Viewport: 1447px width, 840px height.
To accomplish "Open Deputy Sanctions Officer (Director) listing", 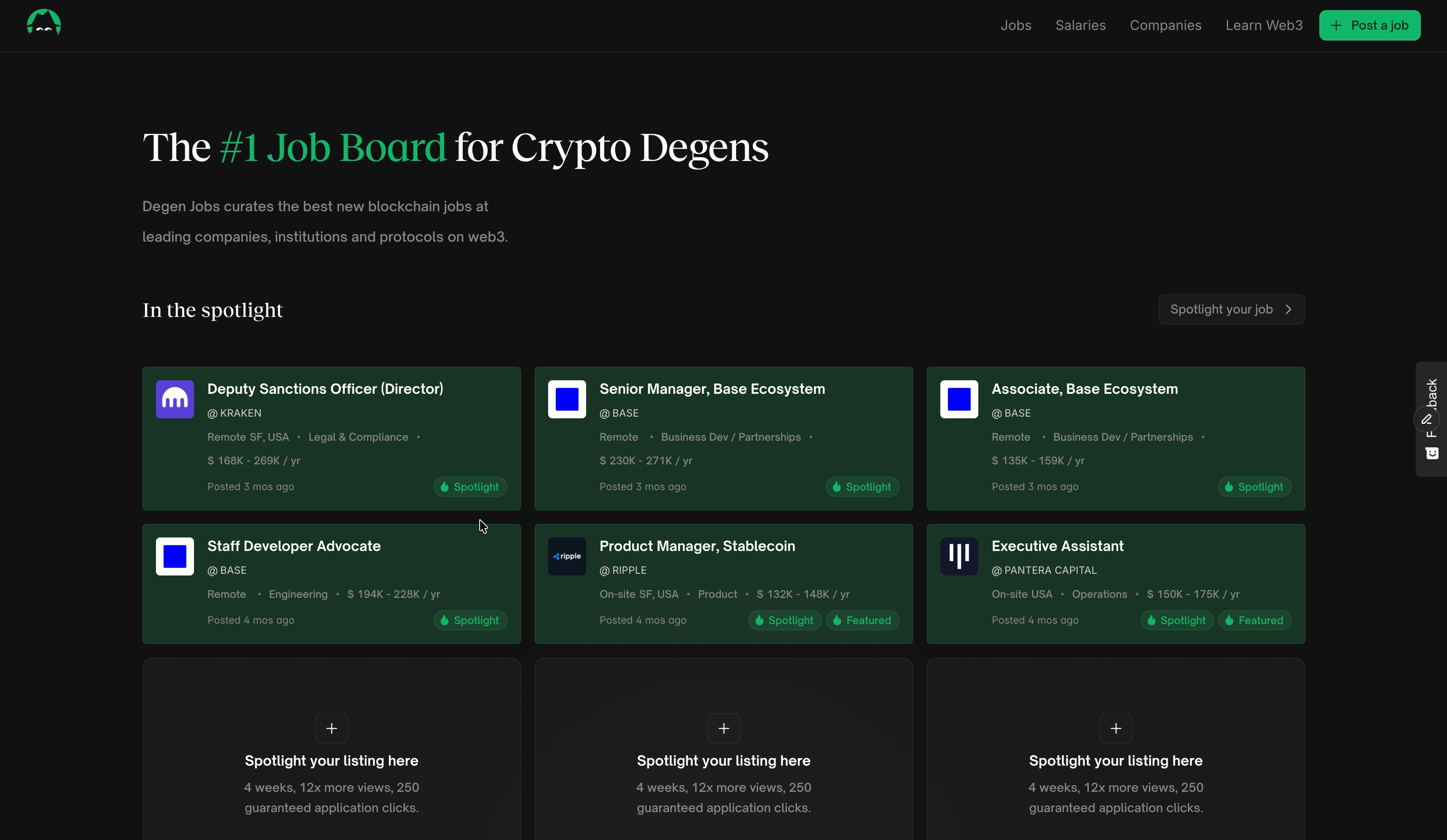I will point(325,389).
